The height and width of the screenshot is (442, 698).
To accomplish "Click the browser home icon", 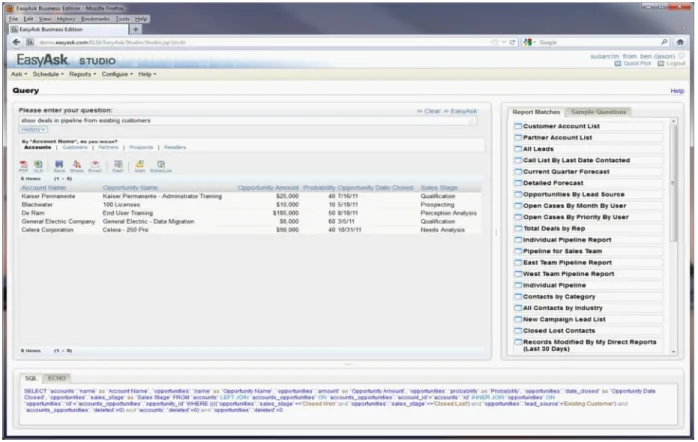I will click(680, 42).
